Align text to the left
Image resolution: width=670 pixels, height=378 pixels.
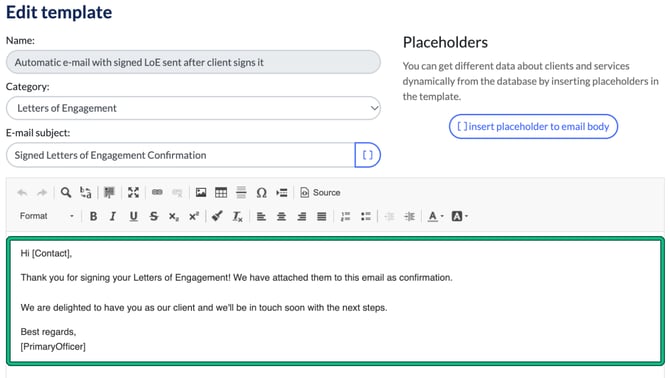tap(261, 217)
